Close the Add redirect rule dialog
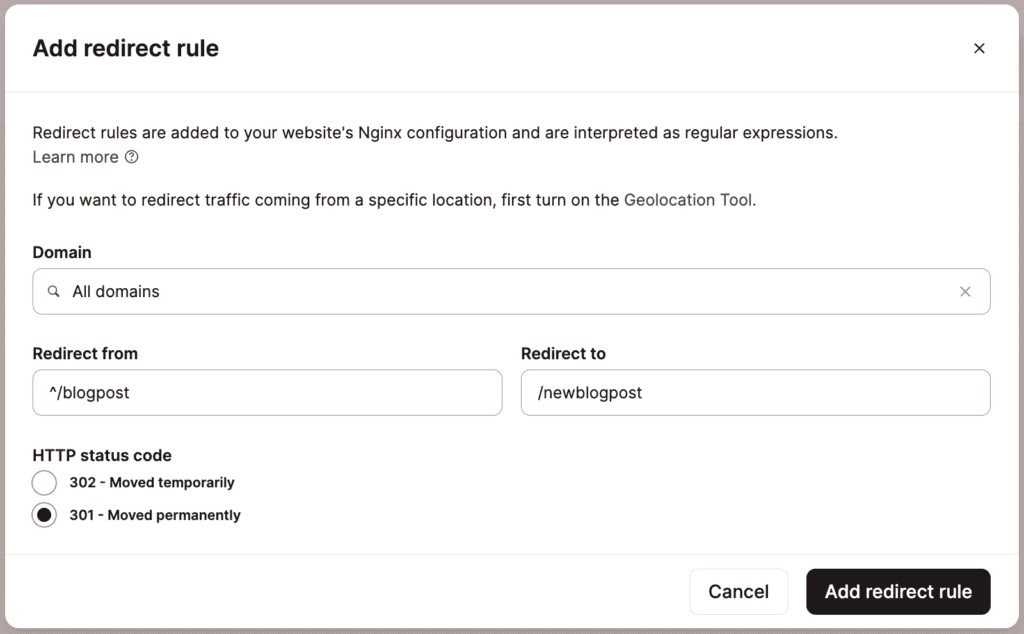This screenshot has width=1024, height=634. point(979,47)
